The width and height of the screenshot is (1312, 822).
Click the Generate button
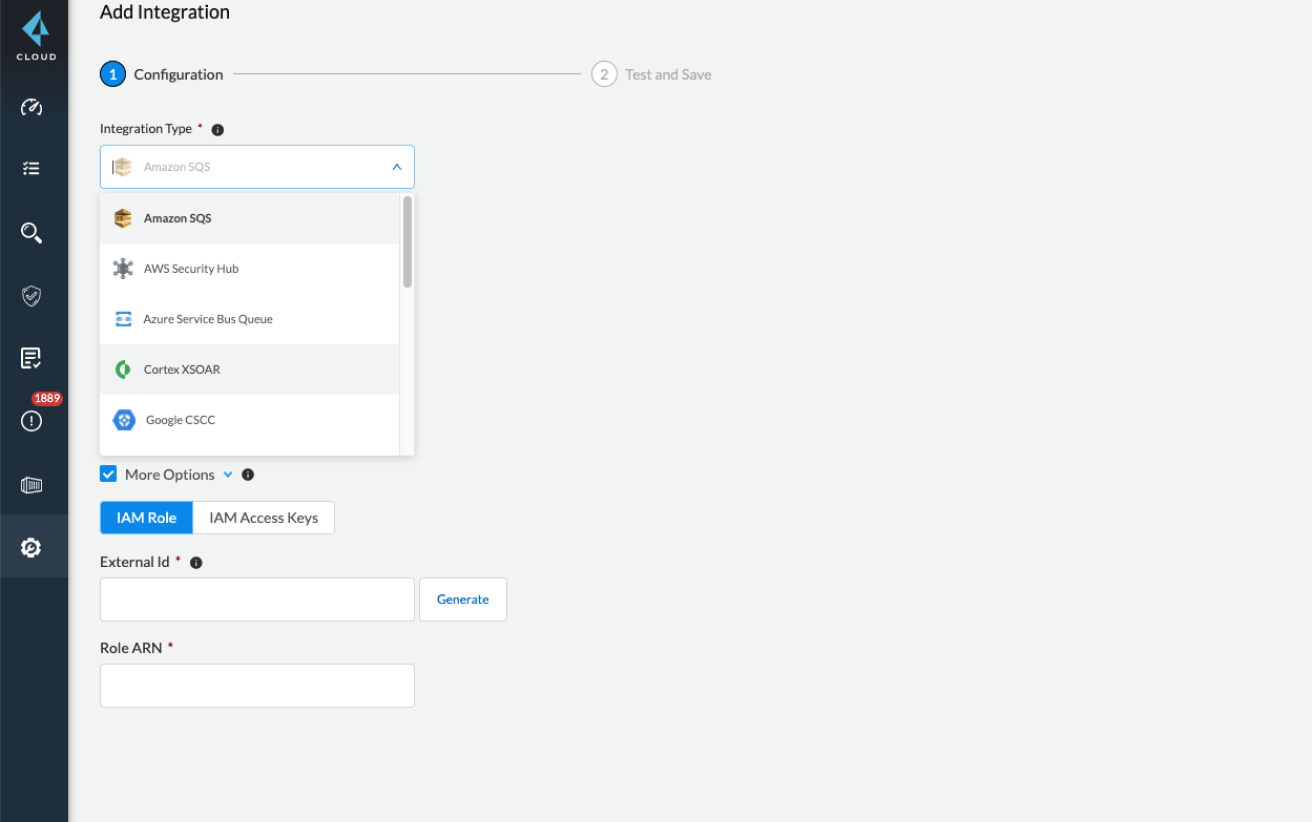point(462,600)
